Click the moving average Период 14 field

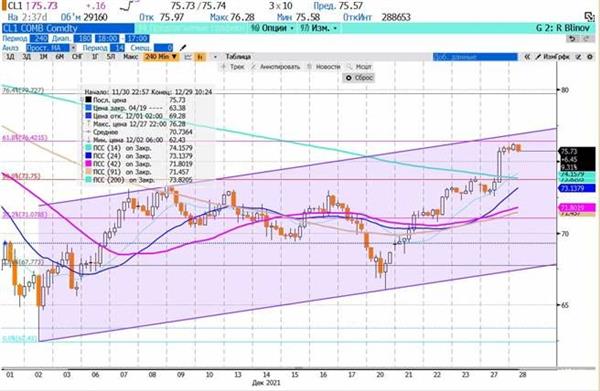[118, 48]
